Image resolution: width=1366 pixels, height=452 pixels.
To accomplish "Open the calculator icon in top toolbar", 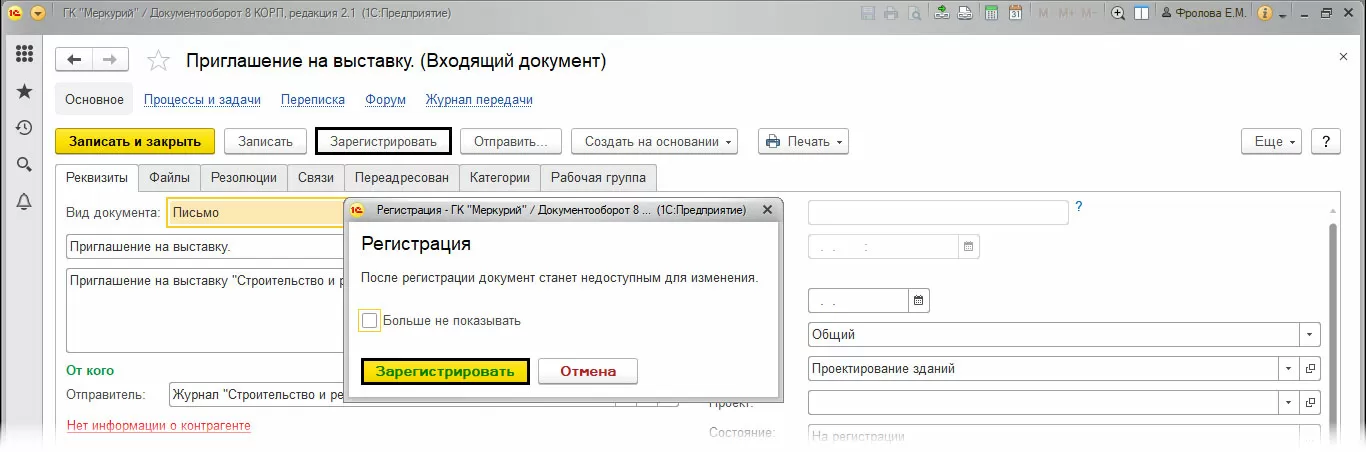I will pyautogui.click(x=991, y=14).
